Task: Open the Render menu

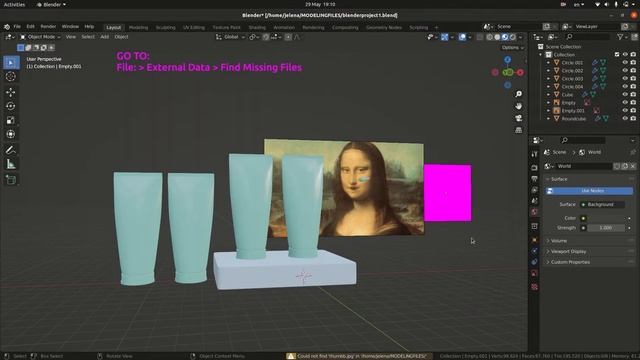Action: [48, 27]
